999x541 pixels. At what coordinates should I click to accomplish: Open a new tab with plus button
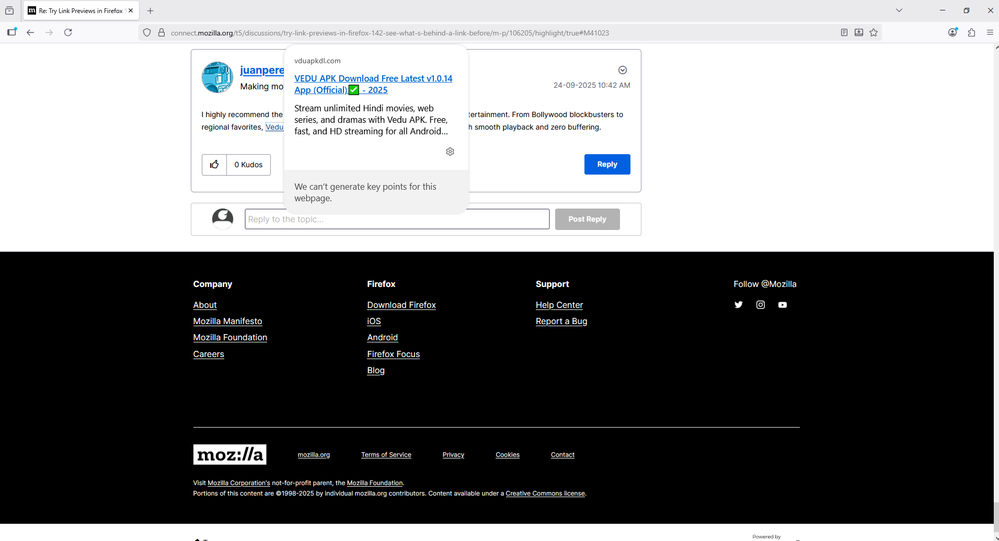tap(150, 10)
